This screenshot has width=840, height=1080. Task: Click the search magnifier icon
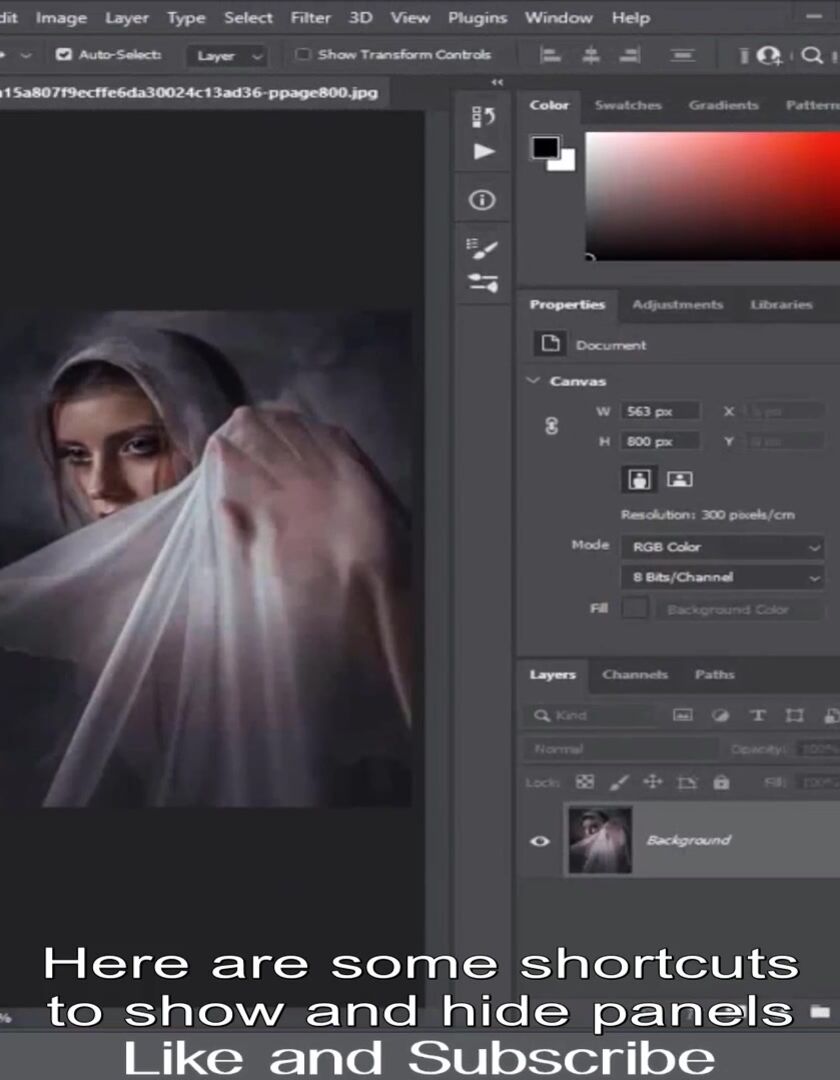812,55
